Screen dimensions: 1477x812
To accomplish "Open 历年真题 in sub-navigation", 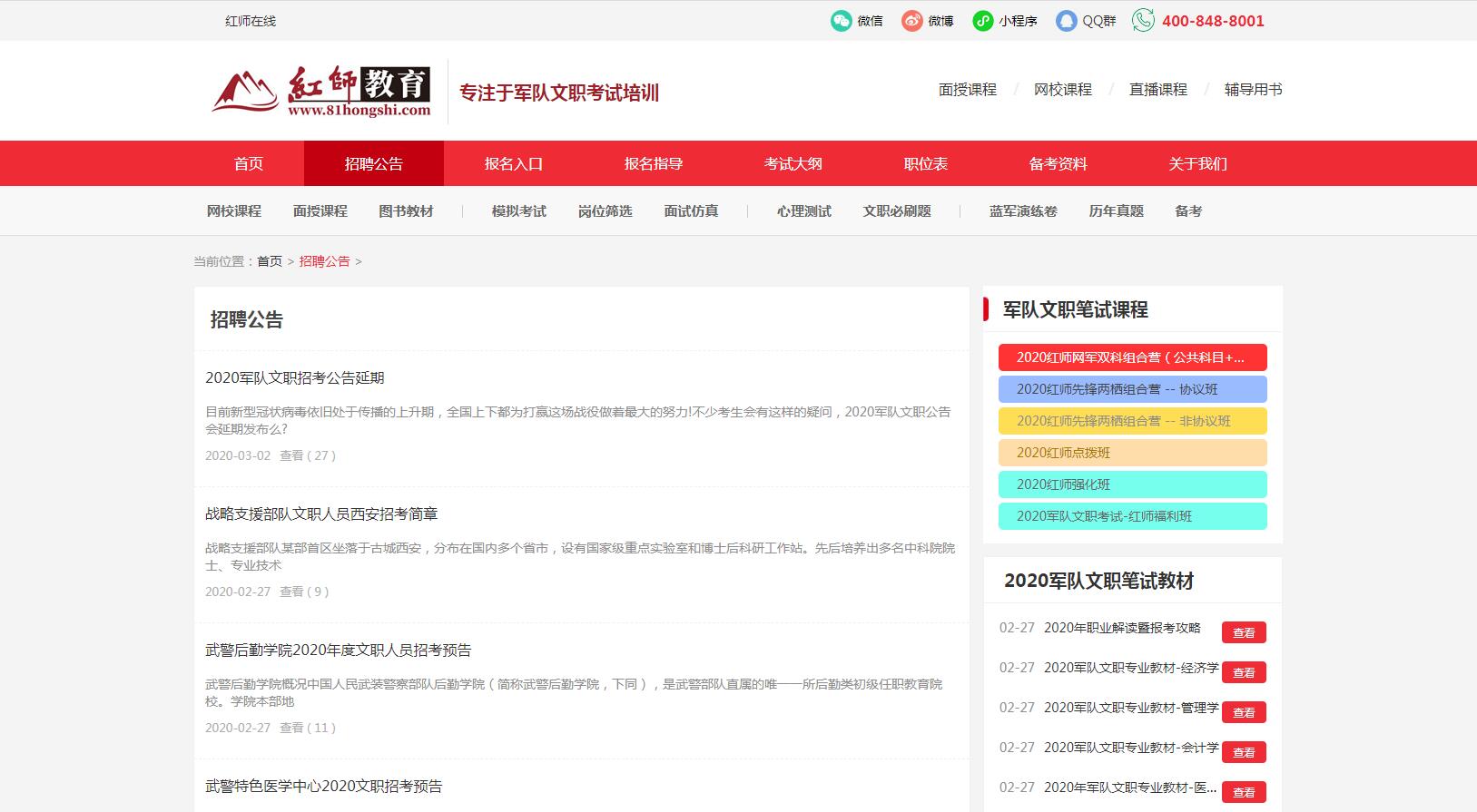I will tap(1117, 211).
